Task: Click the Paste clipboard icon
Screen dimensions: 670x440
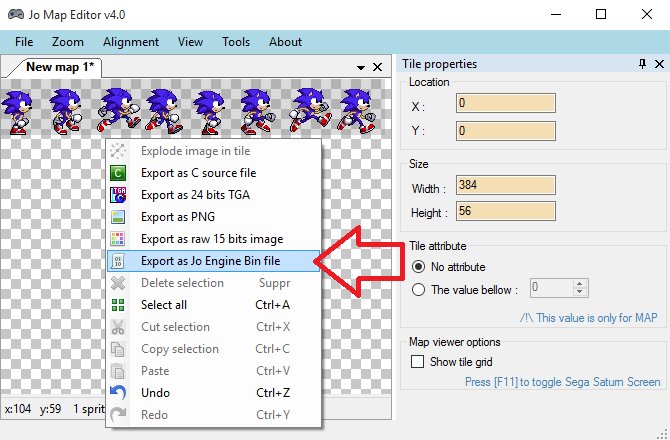Action: 118,371
